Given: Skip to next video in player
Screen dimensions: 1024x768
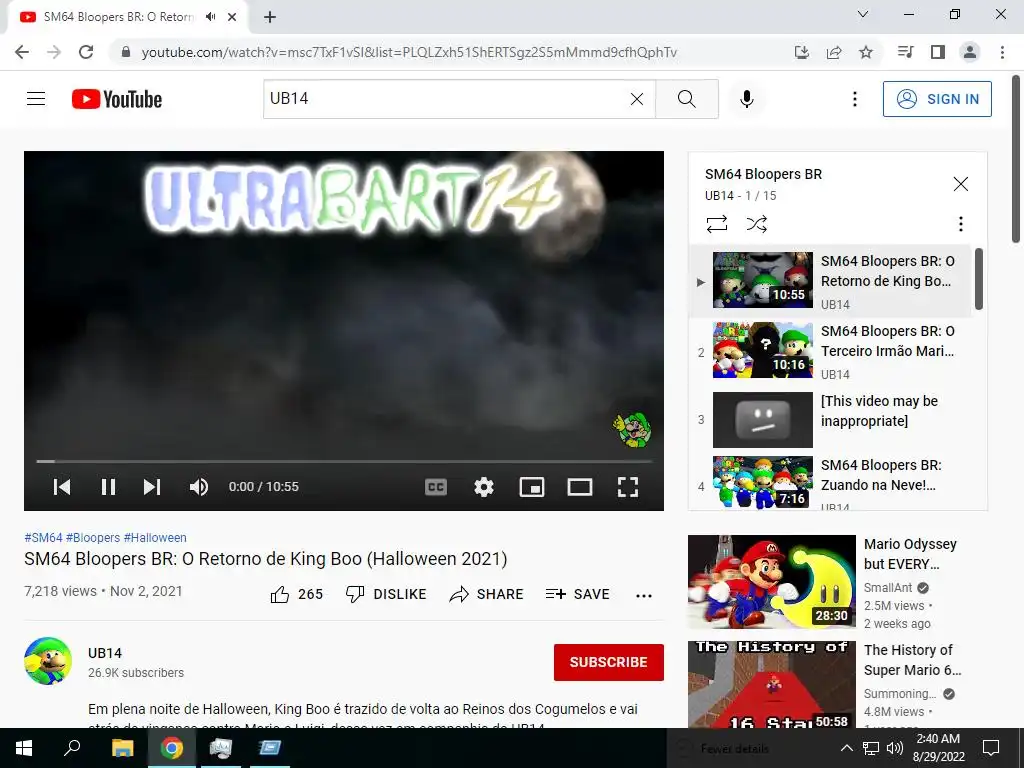Looking at the screenshot, I should point(152,487).
